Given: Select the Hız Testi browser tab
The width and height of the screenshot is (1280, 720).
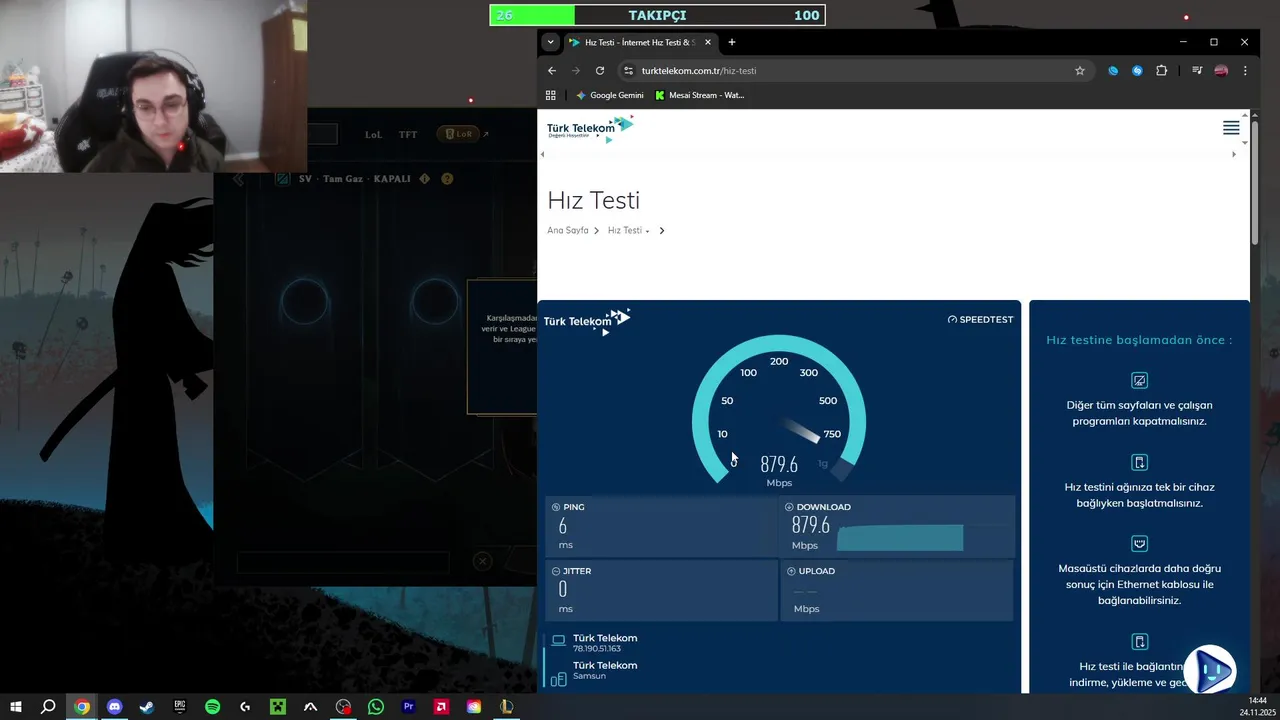Looking at the screenshot, I should pyautogui.click(x=640, y=42).
